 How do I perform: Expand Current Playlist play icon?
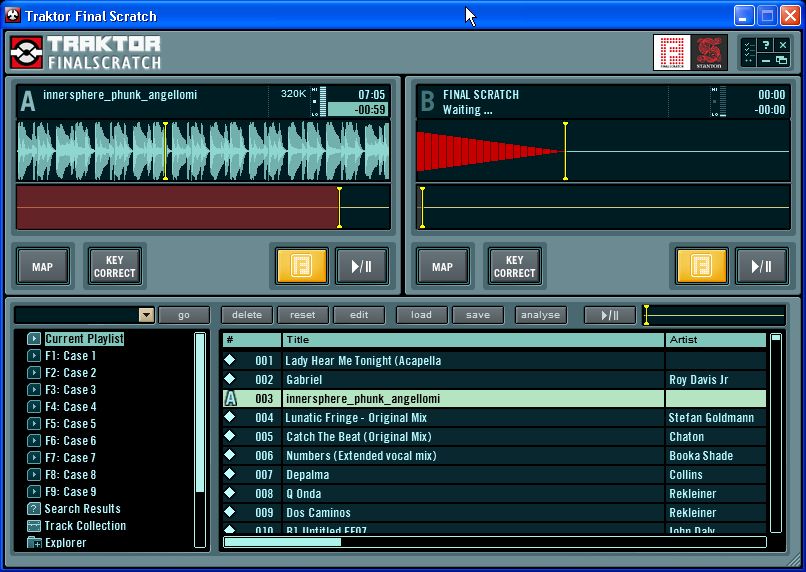coord(34,339)
